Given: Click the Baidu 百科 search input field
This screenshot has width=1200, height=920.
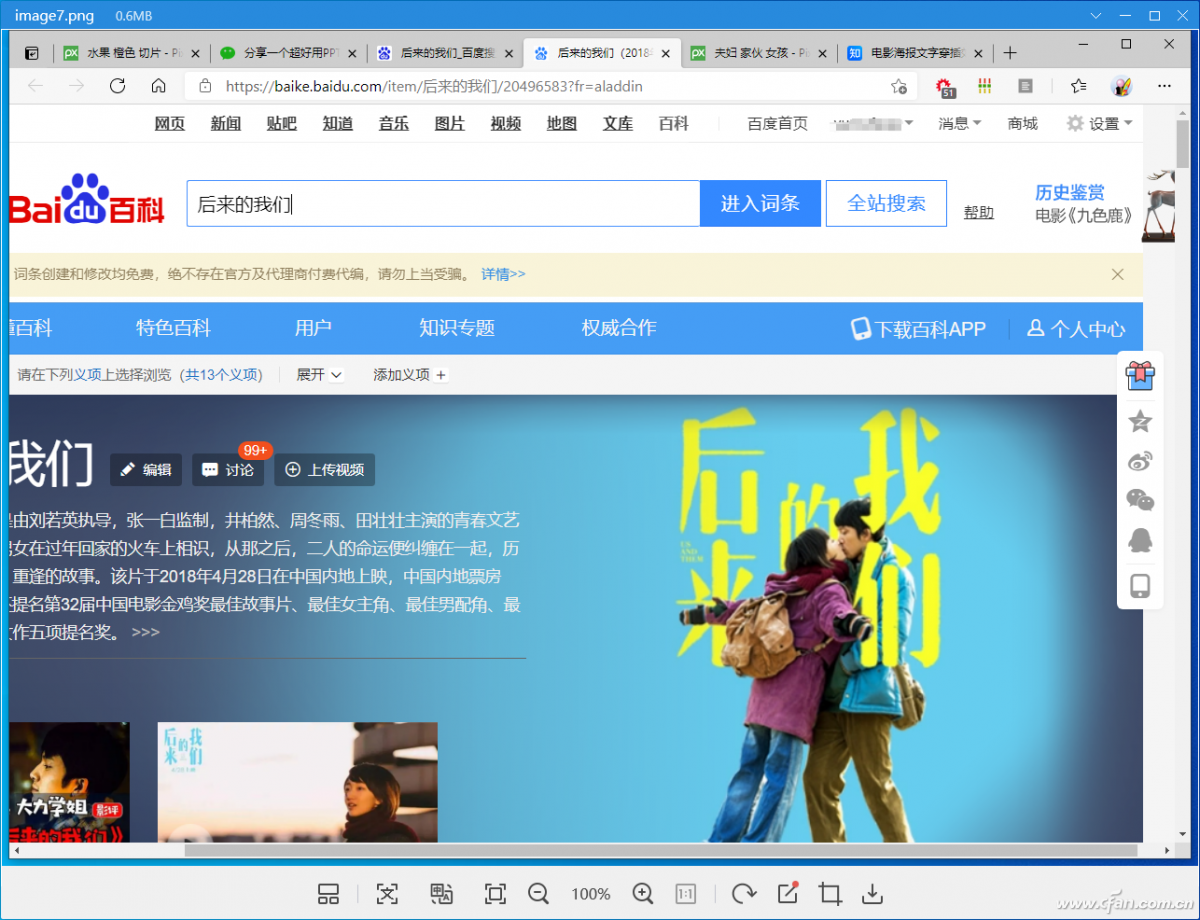Looking at the screenshot, I should 443,203.
